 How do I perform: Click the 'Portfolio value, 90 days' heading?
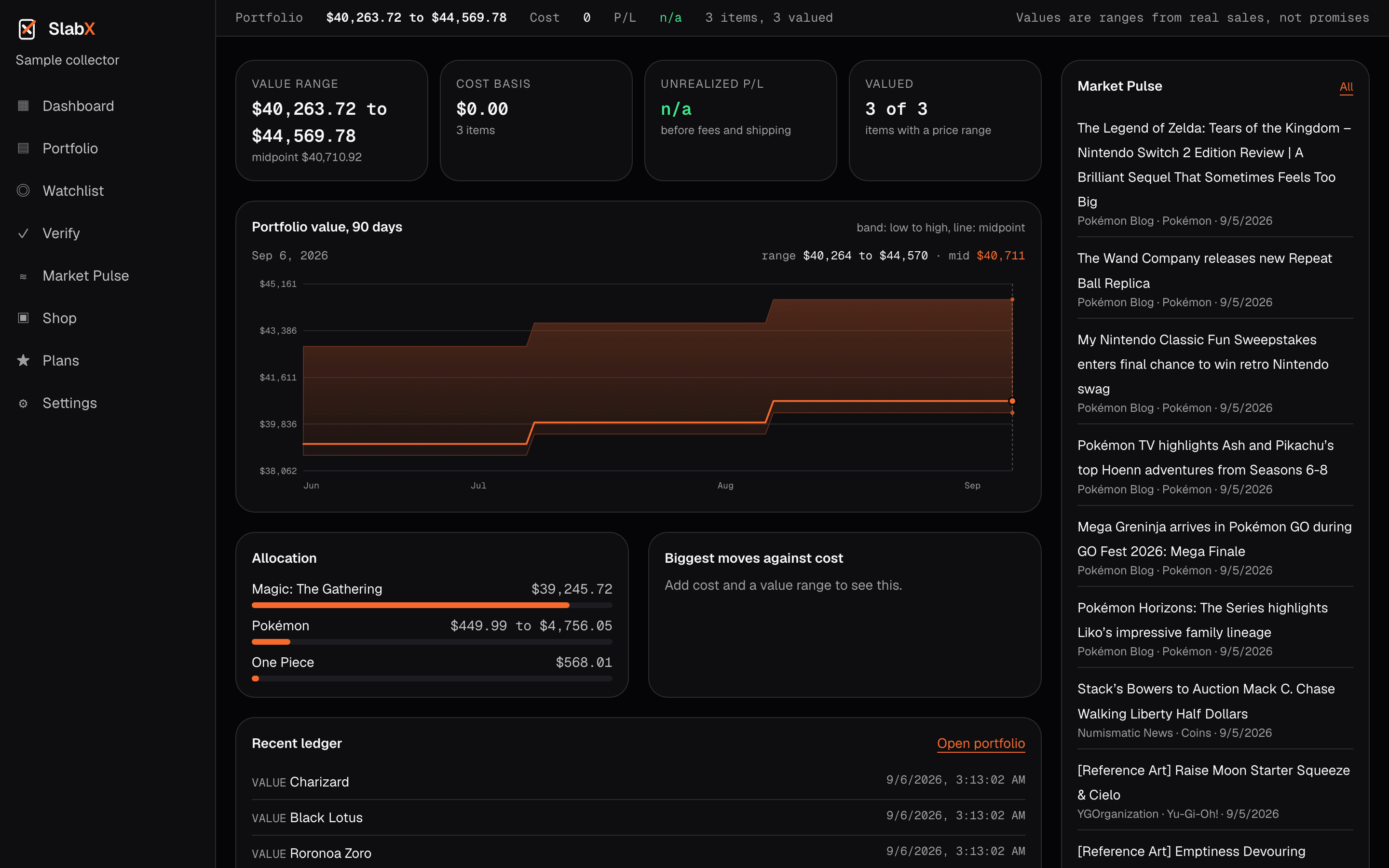pos(327,227)
